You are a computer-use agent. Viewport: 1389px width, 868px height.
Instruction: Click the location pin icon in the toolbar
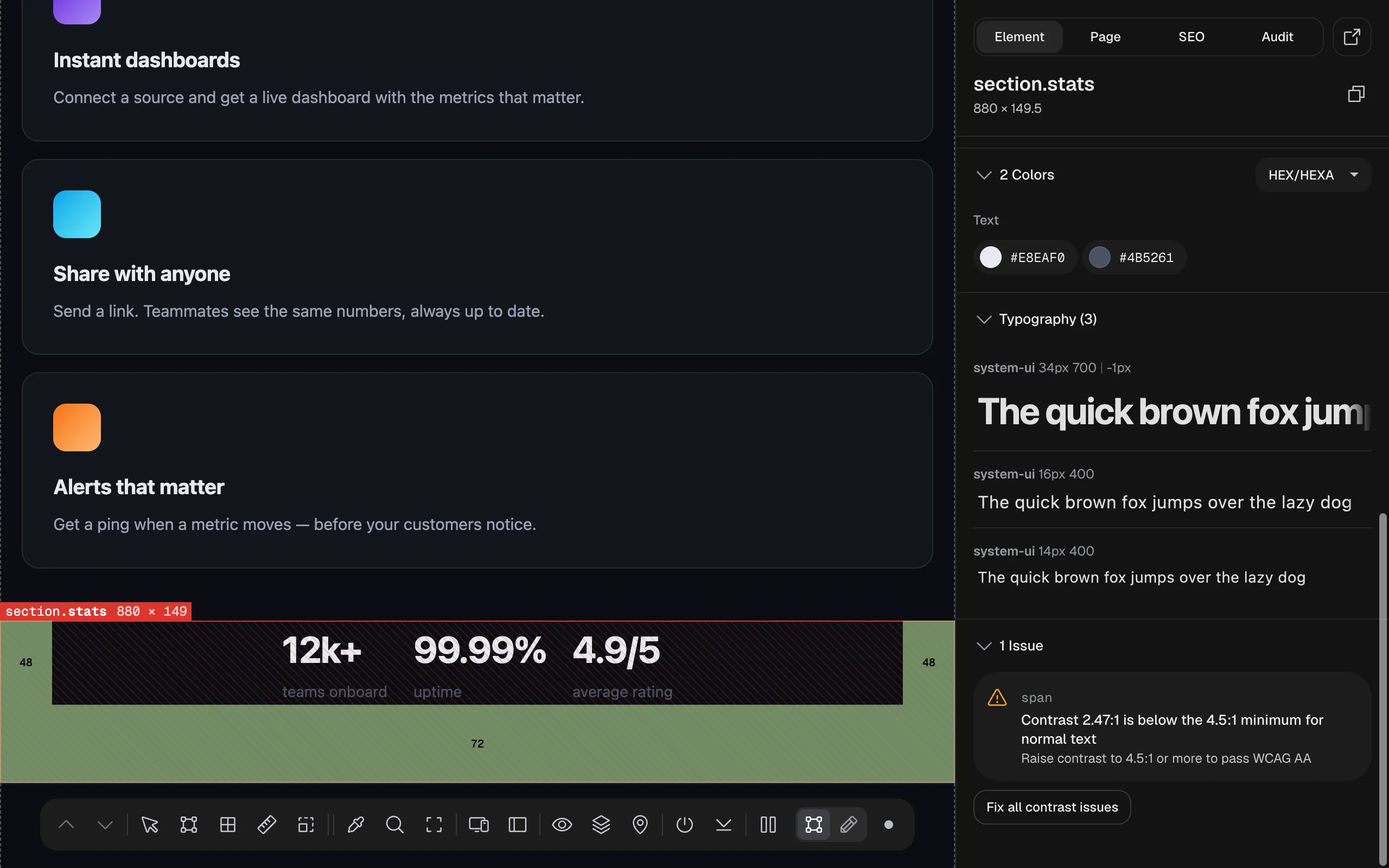click(640, 825)
